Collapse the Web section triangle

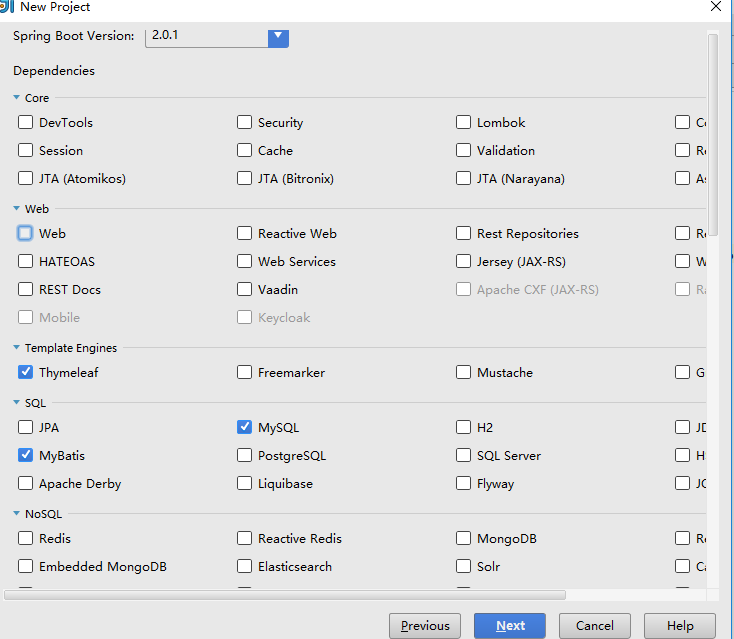point(16,208)
